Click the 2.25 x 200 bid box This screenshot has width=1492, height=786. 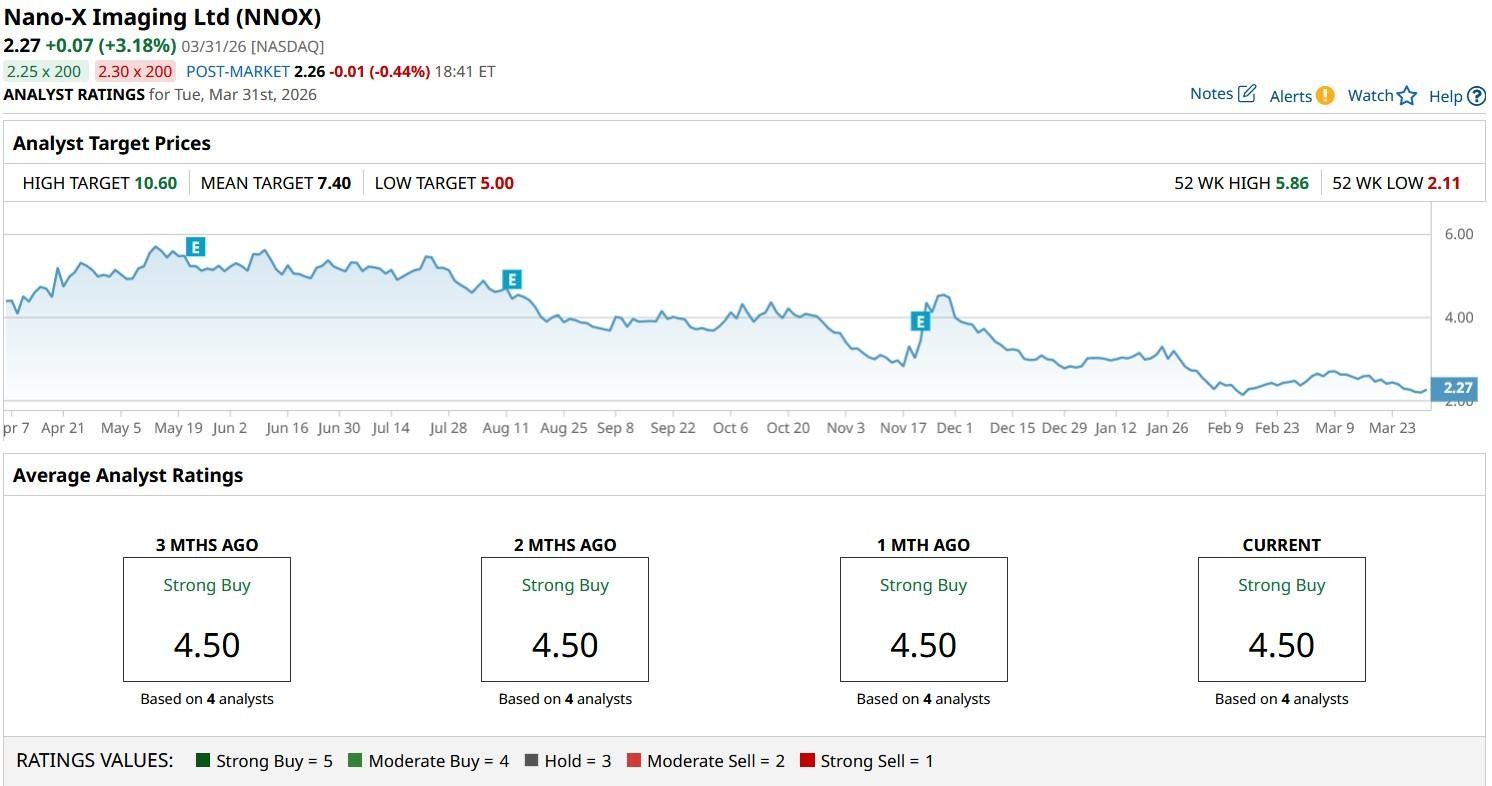pyautogui.click(x=44, y=71)
